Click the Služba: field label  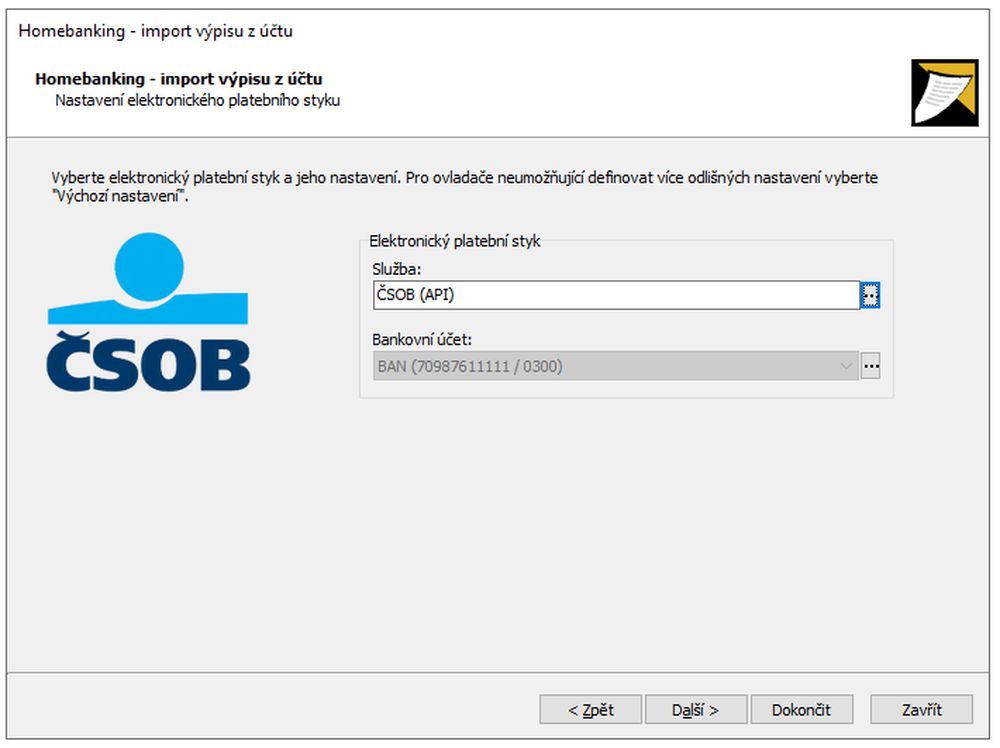397,270
